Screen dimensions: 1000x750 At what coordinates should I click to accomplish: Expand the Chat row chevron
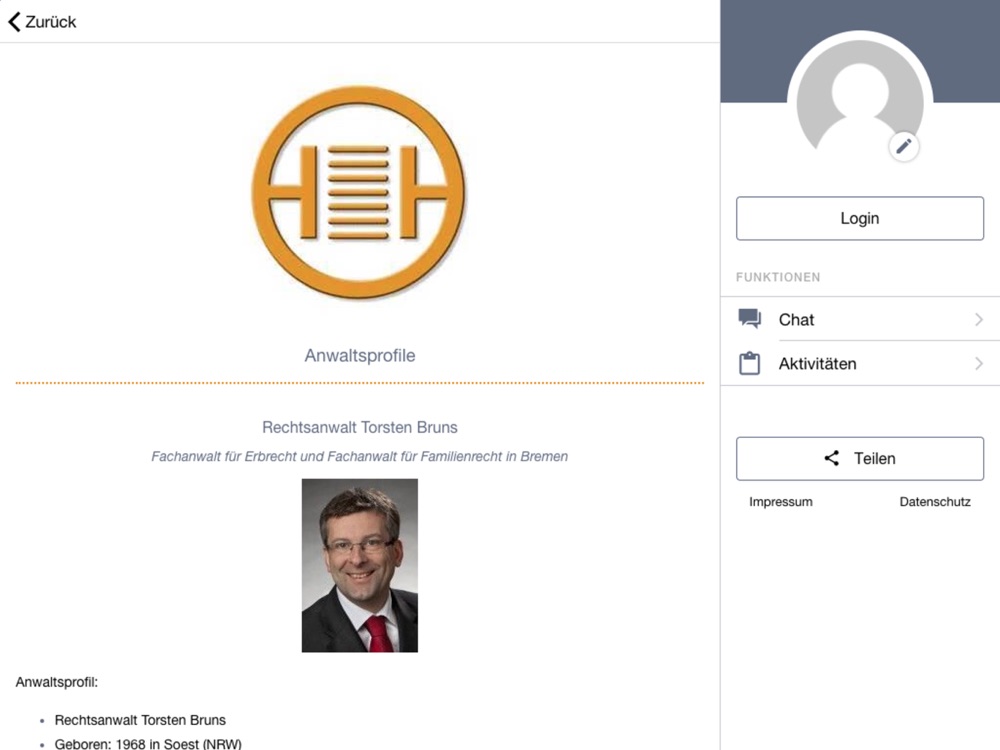coord(979,319)
